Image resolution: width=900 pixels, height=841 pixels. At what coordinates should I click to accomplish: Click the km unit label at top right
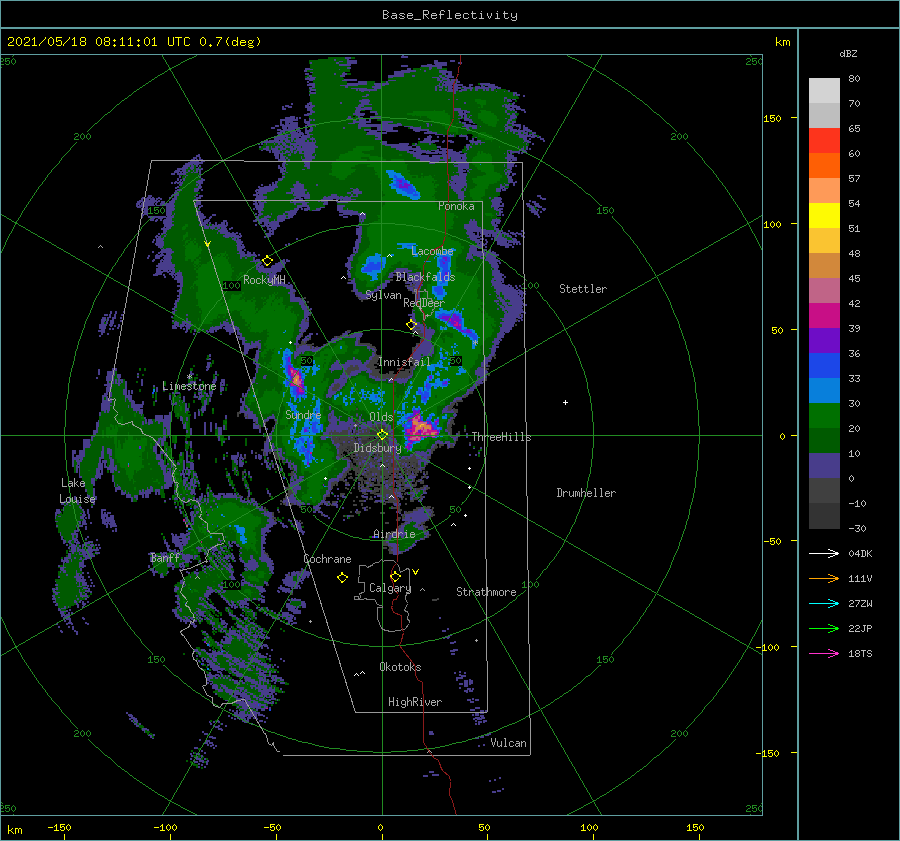[x=782, y=42]
